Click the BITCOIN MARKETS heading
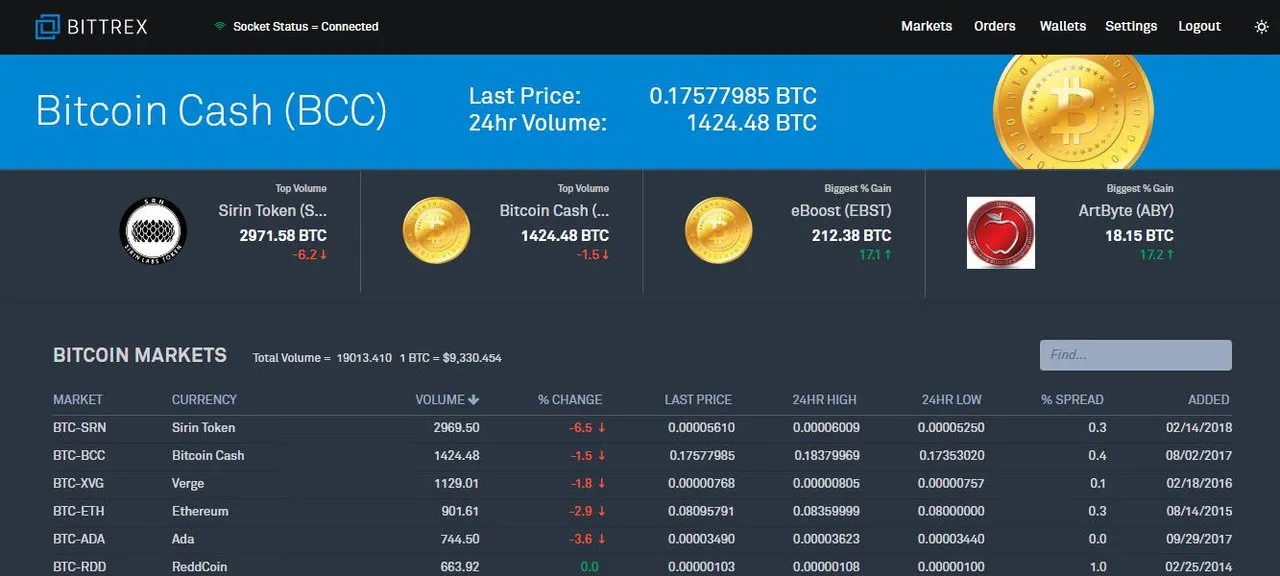This screenshot has height=576, width=1280. click(x=140, y=355)
